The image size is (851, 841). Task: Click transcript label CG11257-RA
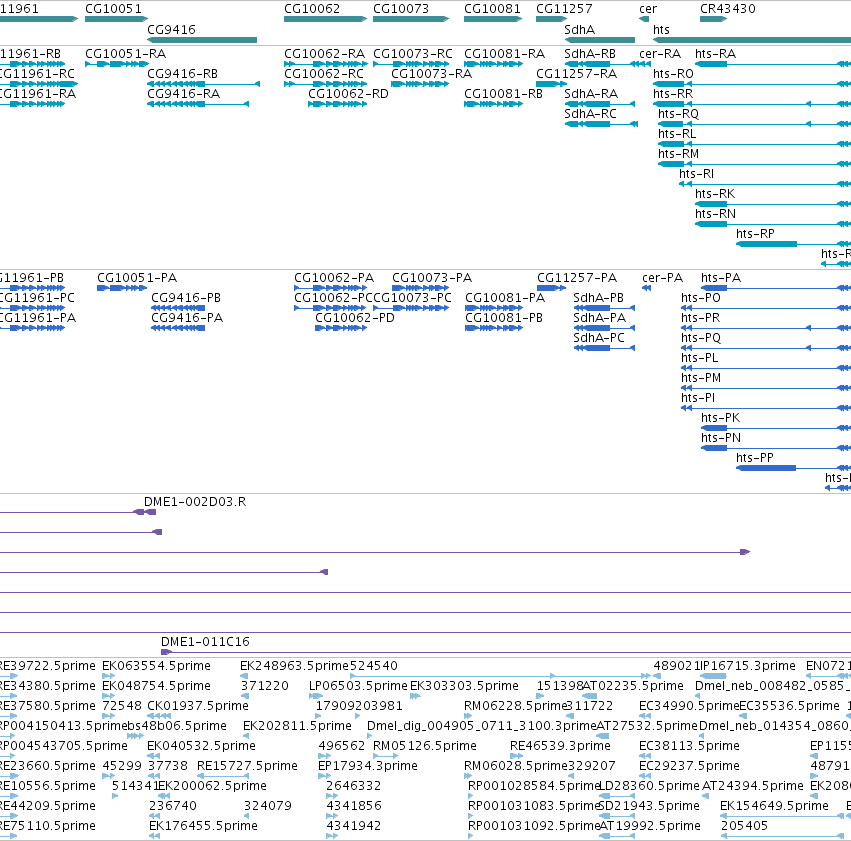pos(576,74)
